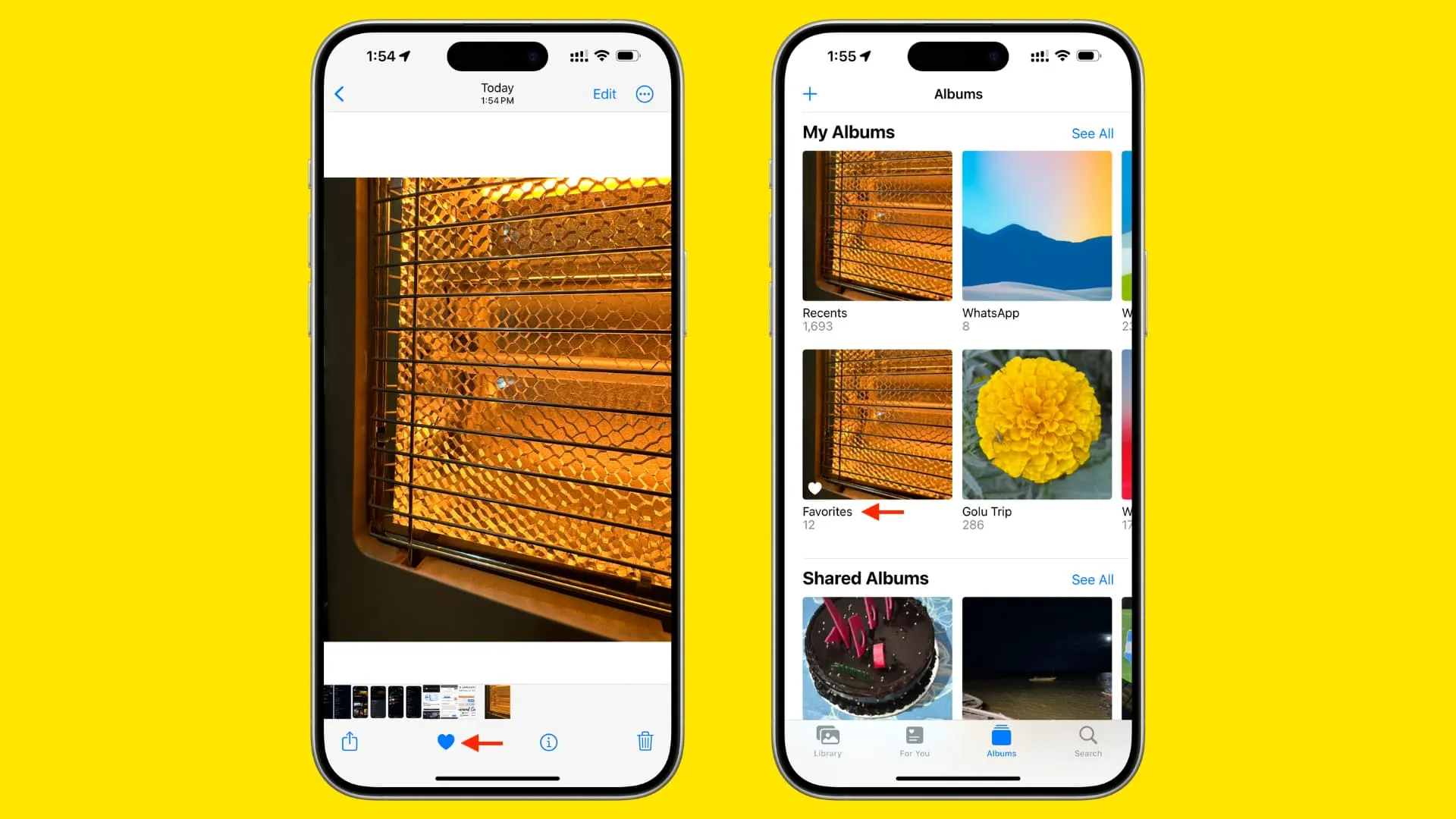Image resolution: width=1456 pixels, height=819 pixels.
Task: Tap the add new album plus button
Action: click(810, 94)
